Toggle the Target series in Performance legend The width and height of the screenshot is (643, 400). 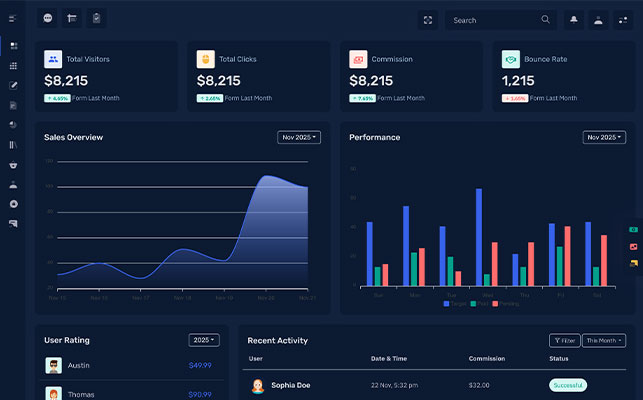tap(455, 303)
